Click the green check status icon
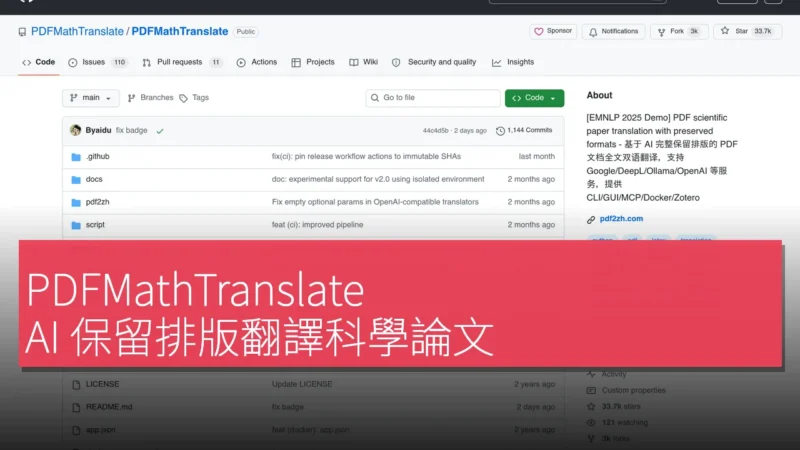Image resolution: width=800 pixels, height=450 pixels. pos(160,131)
